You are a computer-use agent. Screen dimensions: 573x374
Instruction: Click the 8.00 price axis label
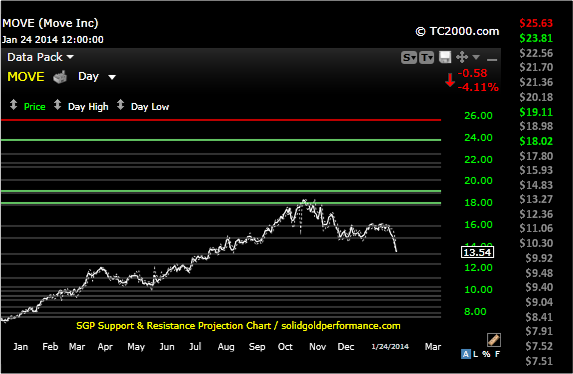point(475,311)
